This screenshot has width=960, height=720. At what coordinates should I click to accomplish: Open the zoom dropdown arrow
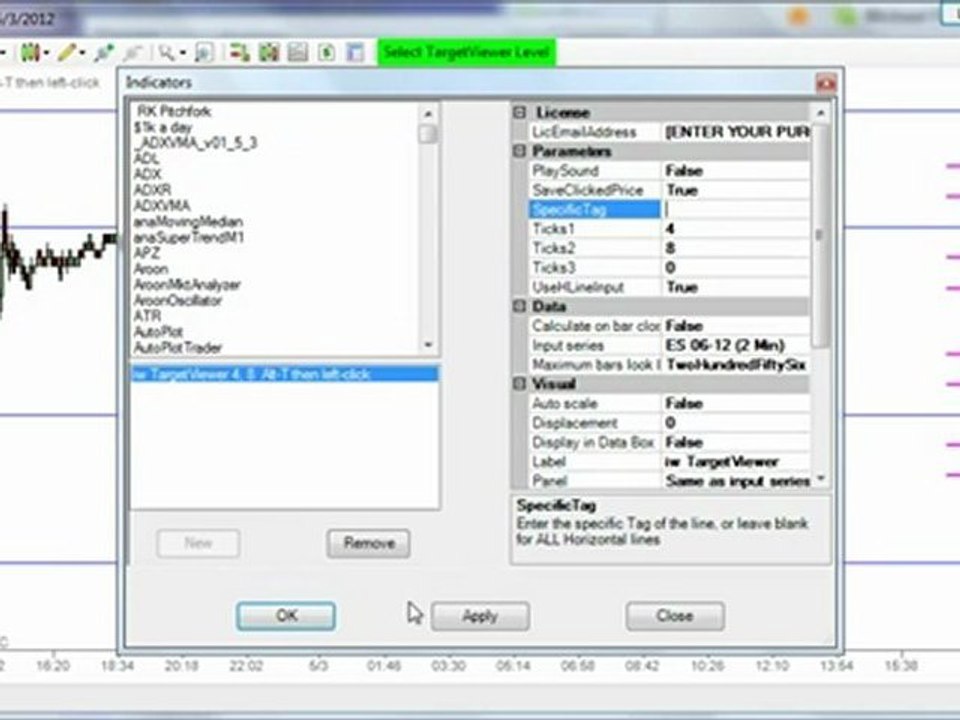coord(182,54)
